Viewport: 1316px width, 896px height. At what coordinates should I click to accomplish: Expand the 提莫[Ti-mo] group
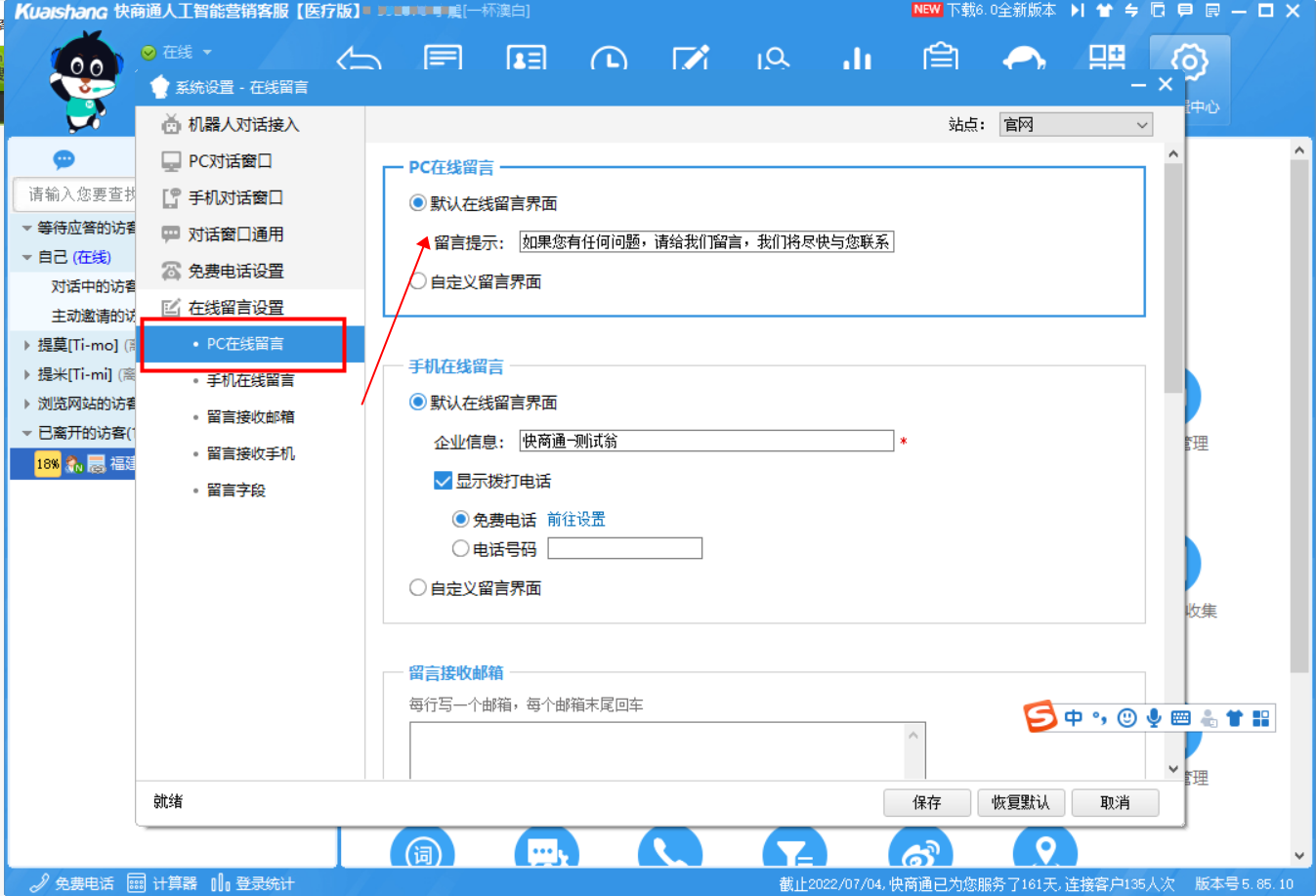pyautogui.click(x=27, y=345)
